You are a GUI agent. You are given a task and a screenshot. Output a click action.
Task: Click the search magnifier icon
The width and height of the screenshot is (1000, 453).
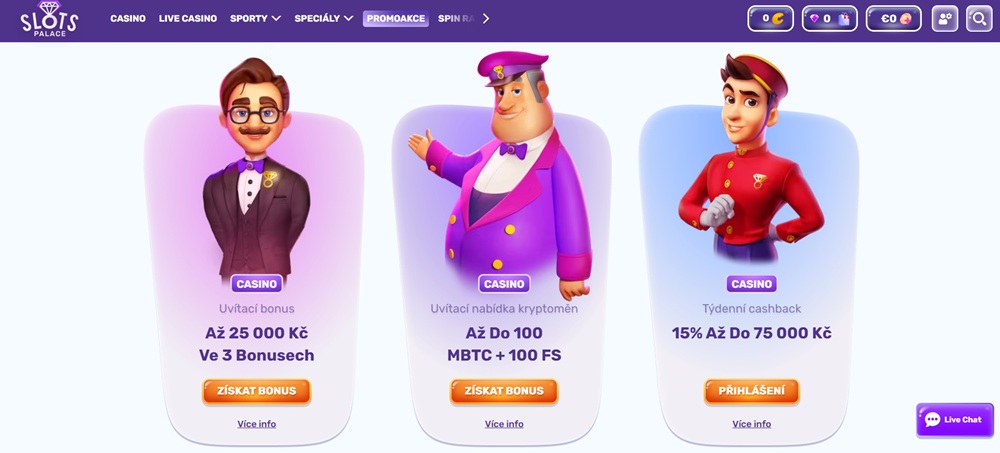point(979,19)
